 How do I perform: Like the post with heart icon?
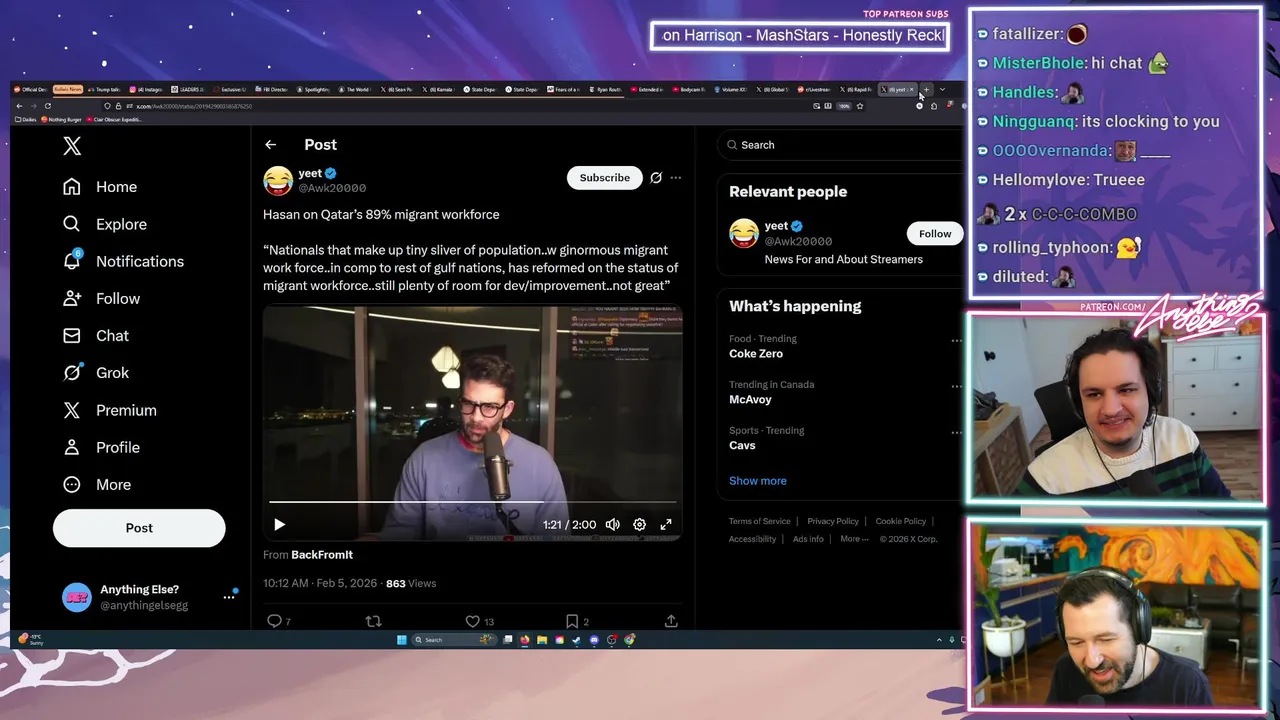[x=472, y=621]
